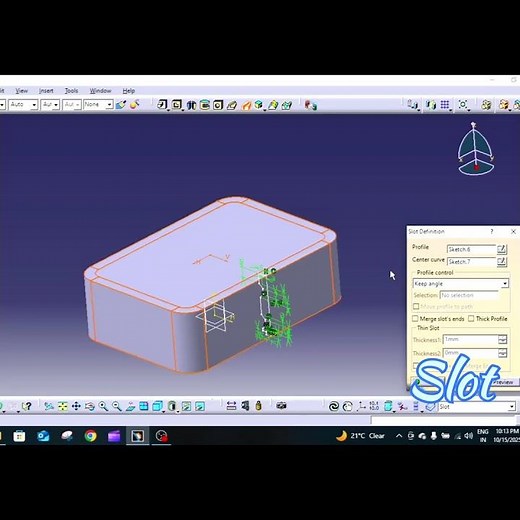Select the Pan four-arrow icon

(x=76, y=406)
